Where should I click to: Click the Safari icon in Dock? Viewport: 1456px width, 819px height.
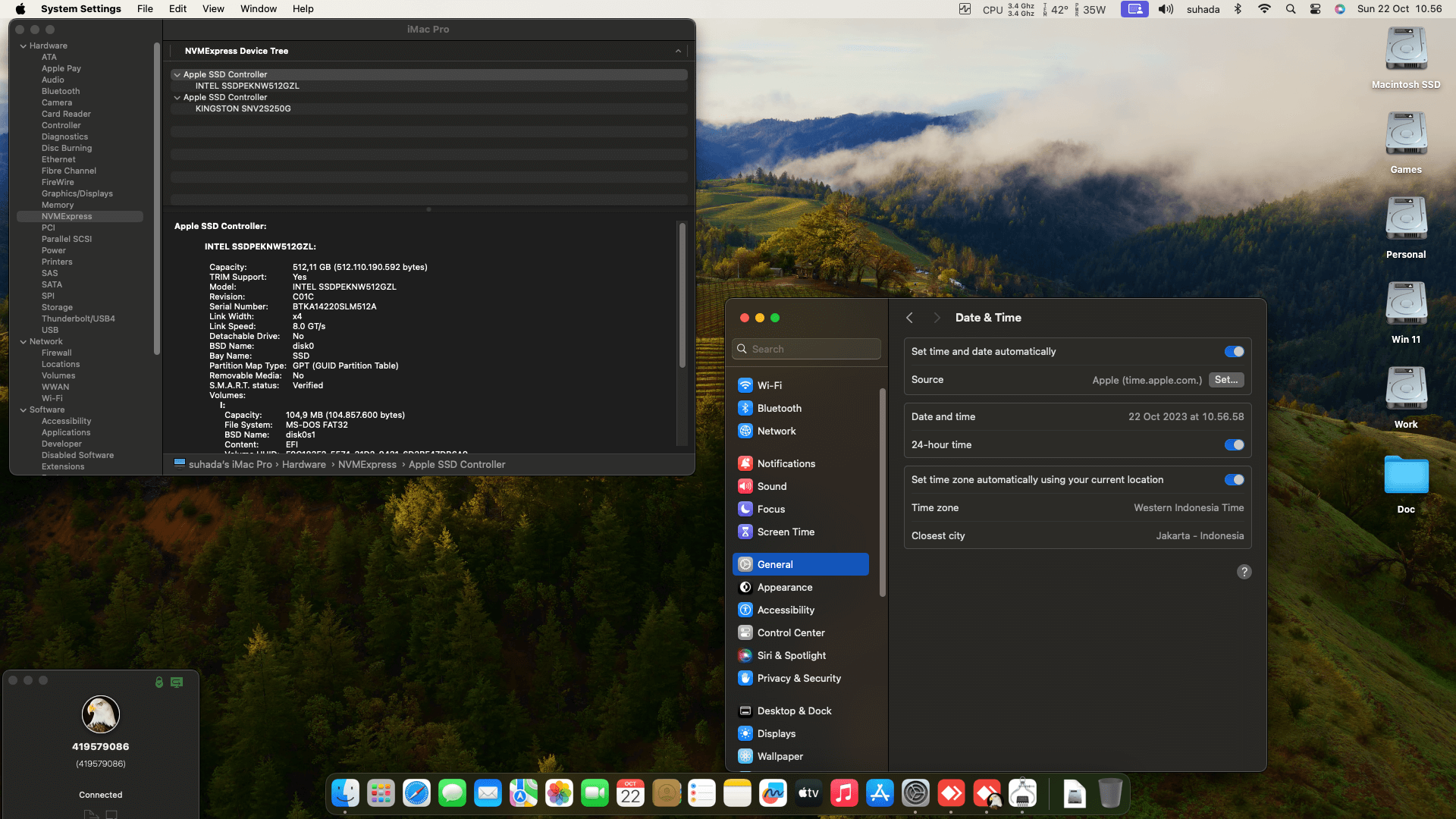pos(416,793)
